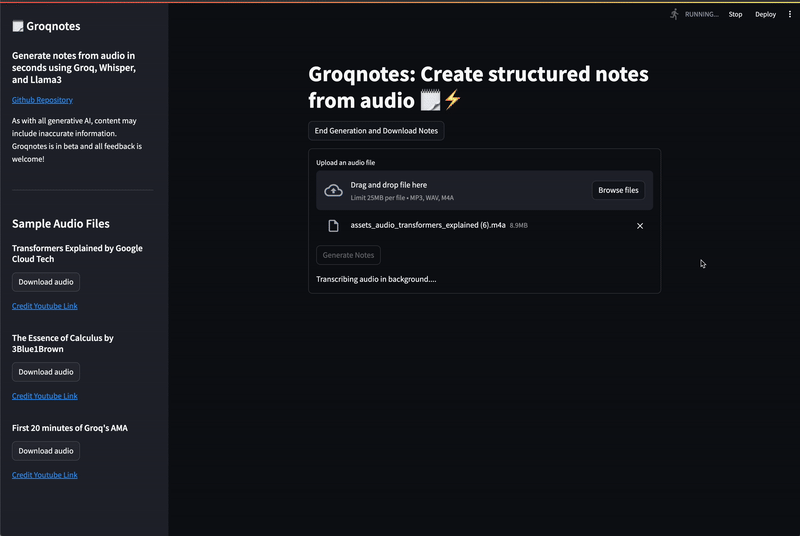Click 'First 20 minutes of Groq's AMA' title

pos(70,428)
